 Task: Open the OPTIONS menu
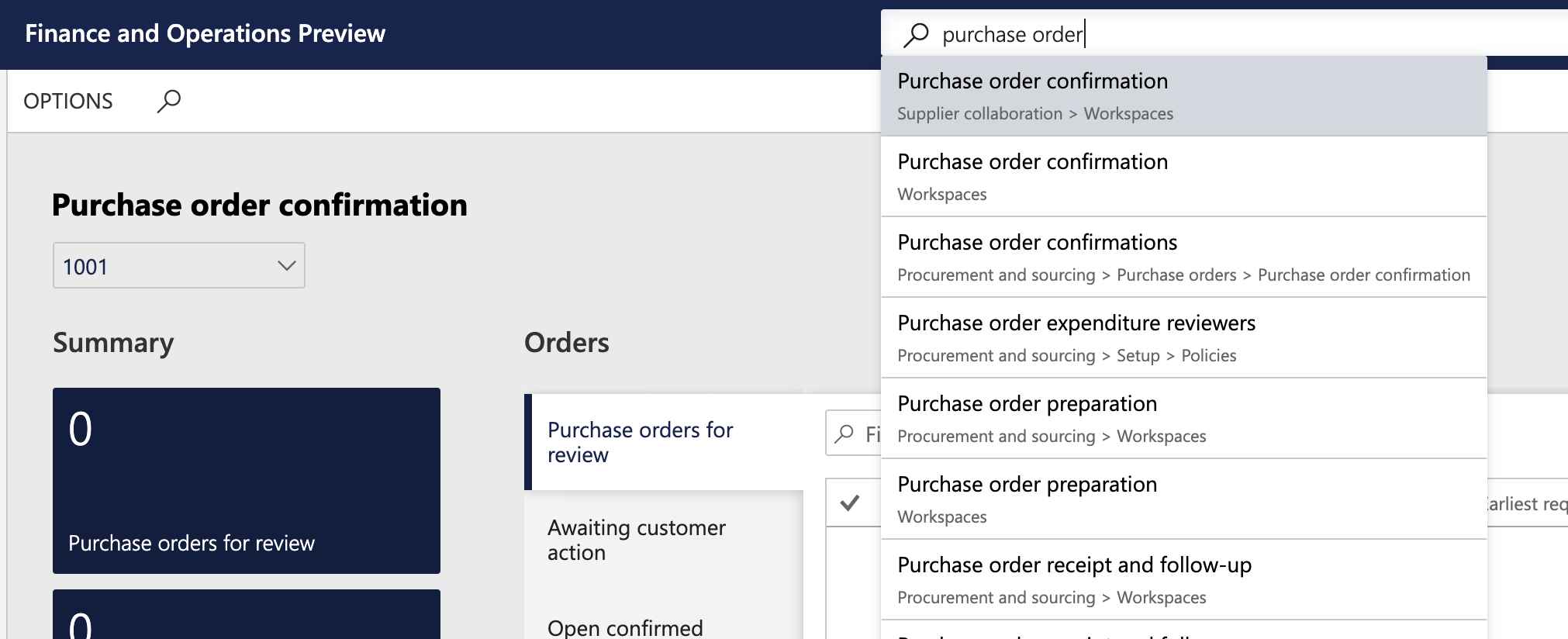tap(68, 101)
